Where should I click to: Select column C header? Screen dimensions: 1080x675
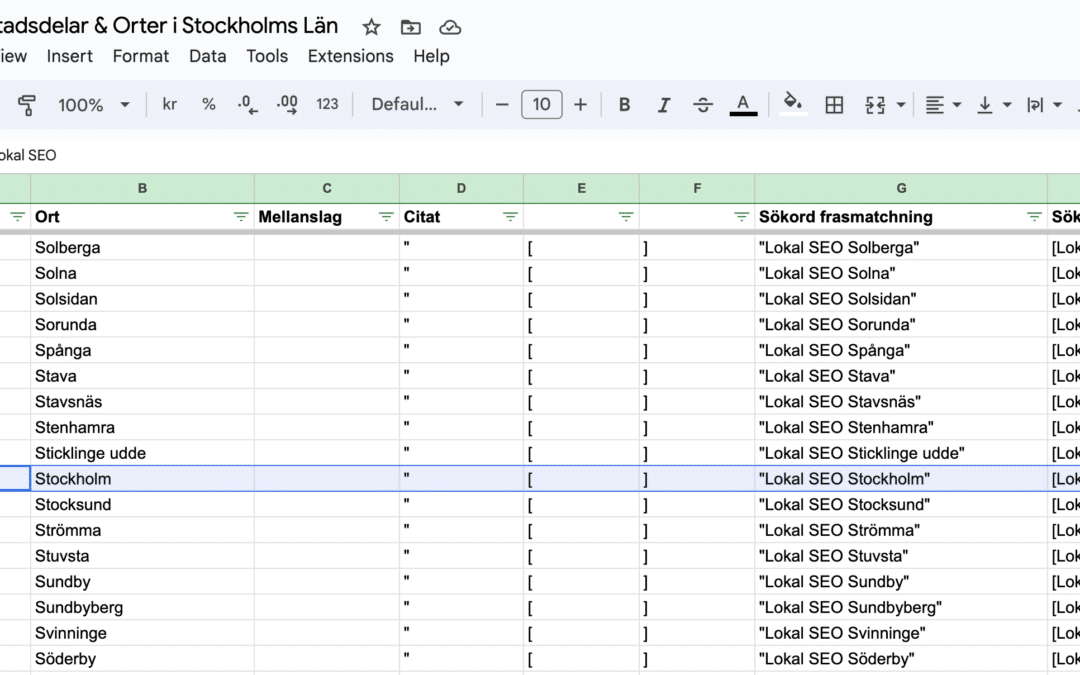click(327, 188)
